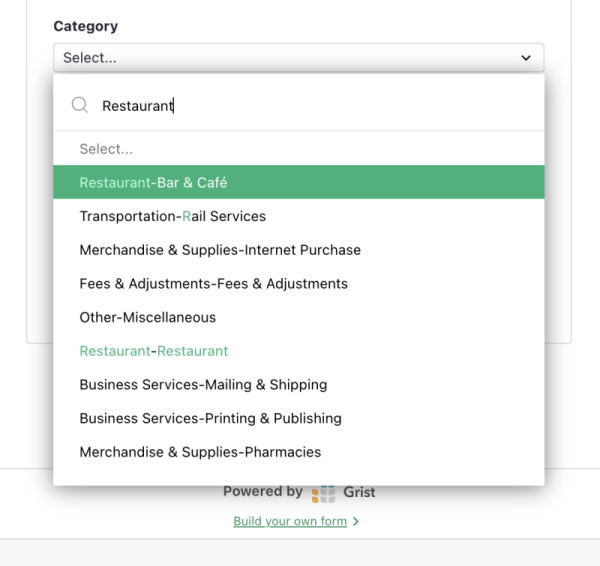
Task: Click the Grist wordmark in the footer
Action: coord(360,492)
